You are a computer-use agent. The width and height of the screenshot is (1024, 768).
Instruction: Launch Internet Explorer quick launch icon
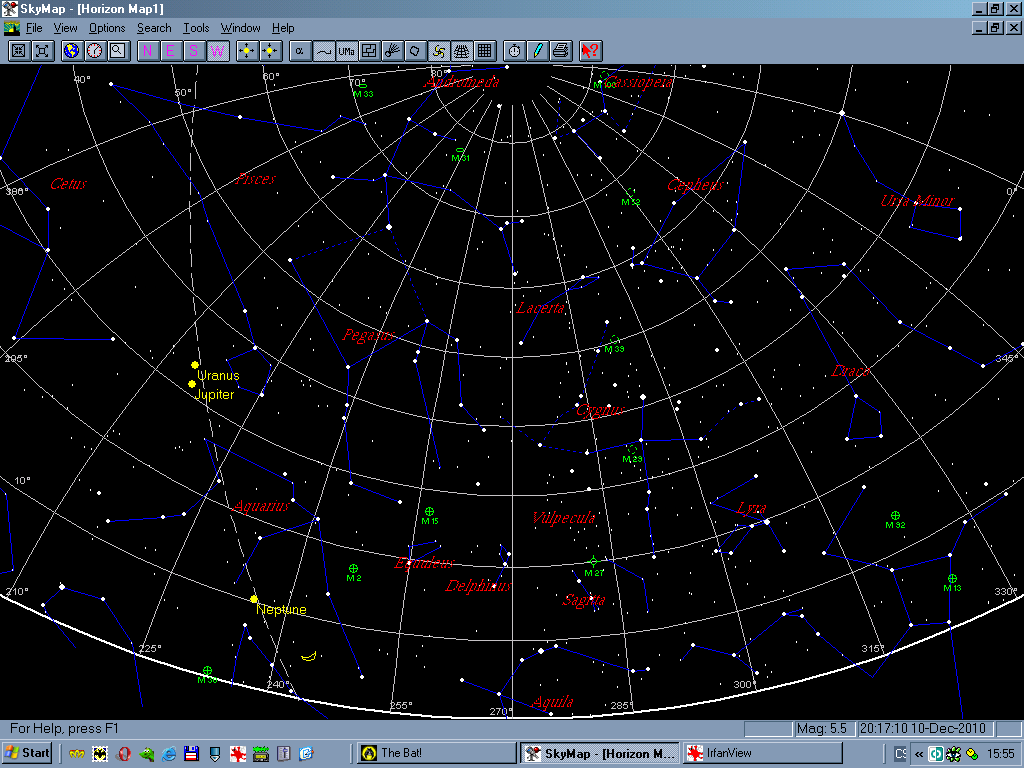pos(169,754)
